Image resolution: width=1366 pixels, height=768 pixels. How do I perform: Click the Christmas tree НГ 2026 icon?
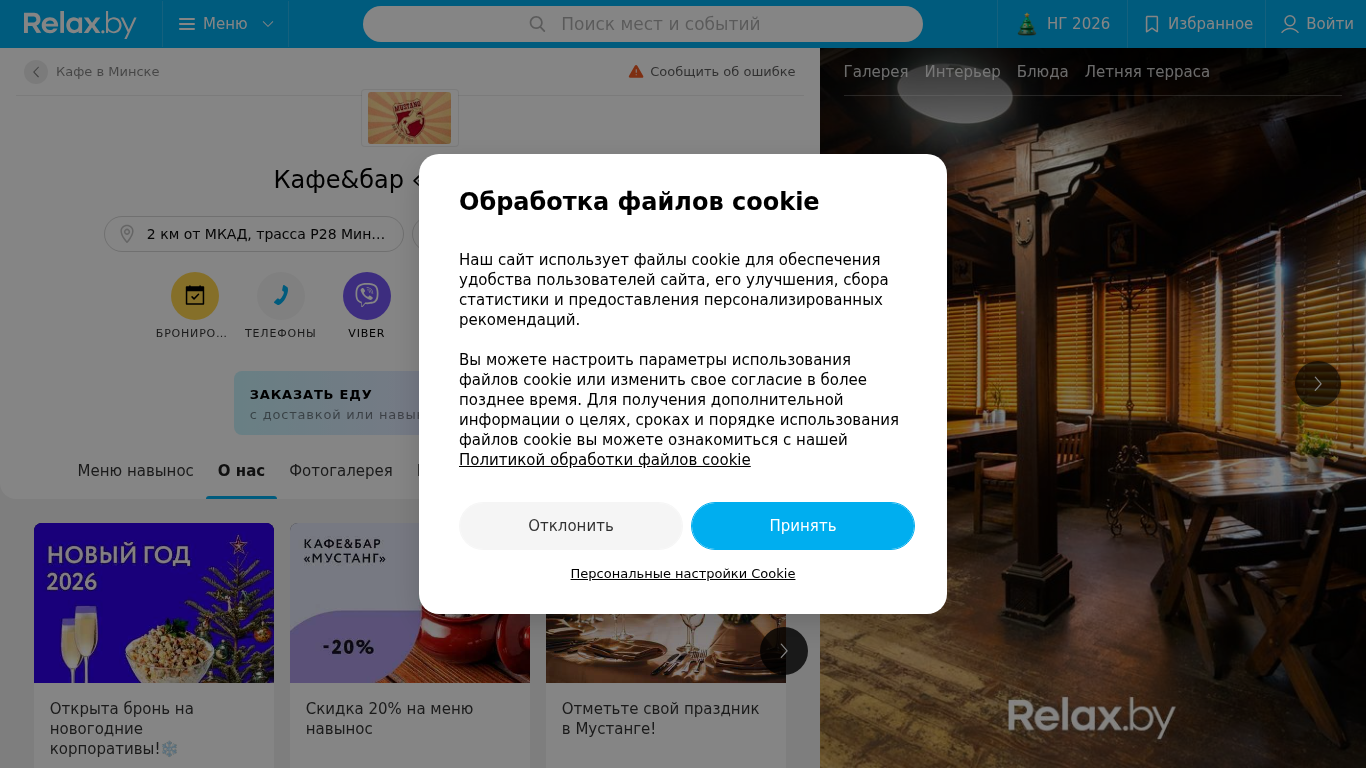coord(1026,24)
